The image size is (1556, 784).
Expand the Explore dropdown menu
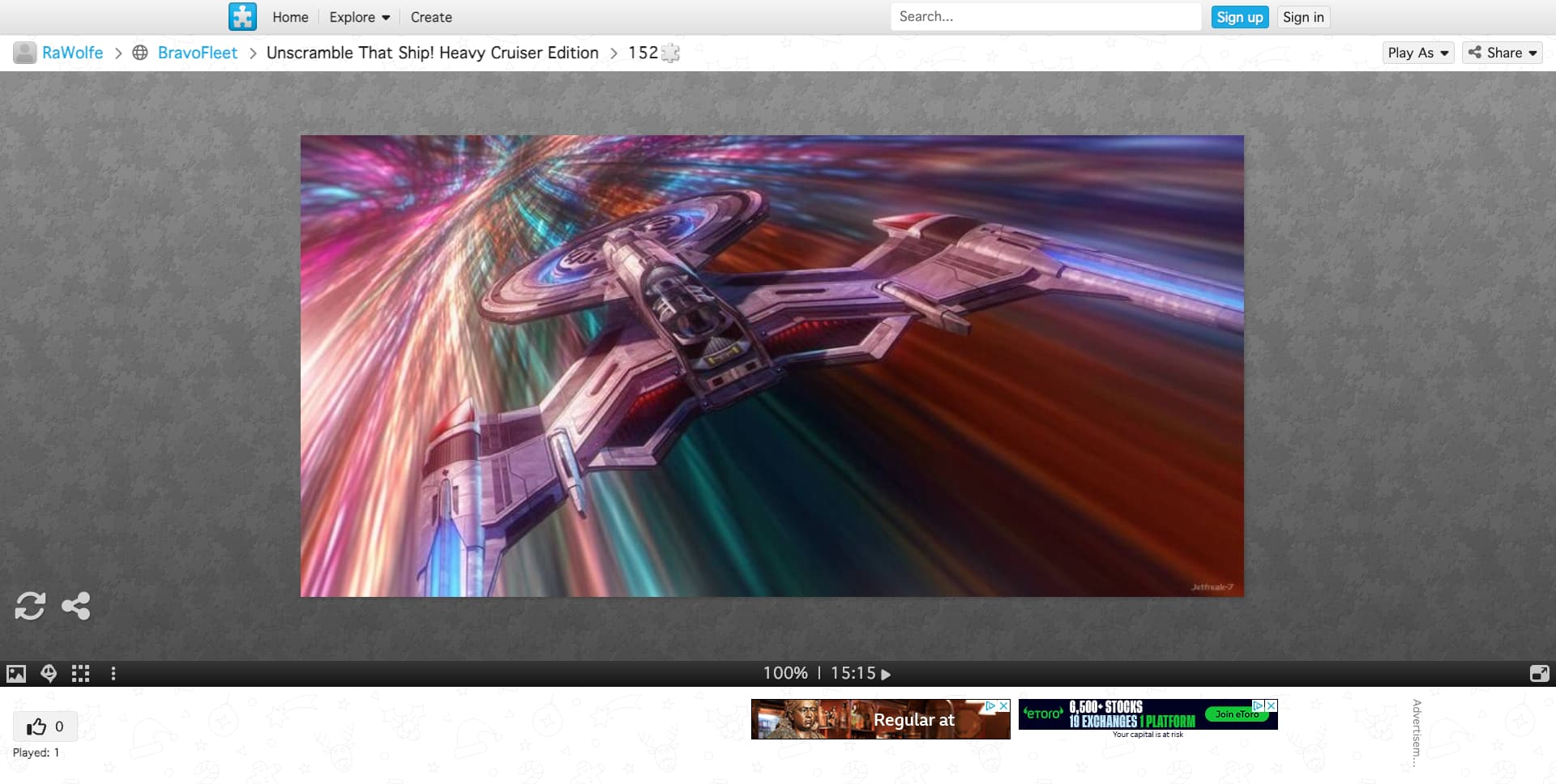[360, 17]
